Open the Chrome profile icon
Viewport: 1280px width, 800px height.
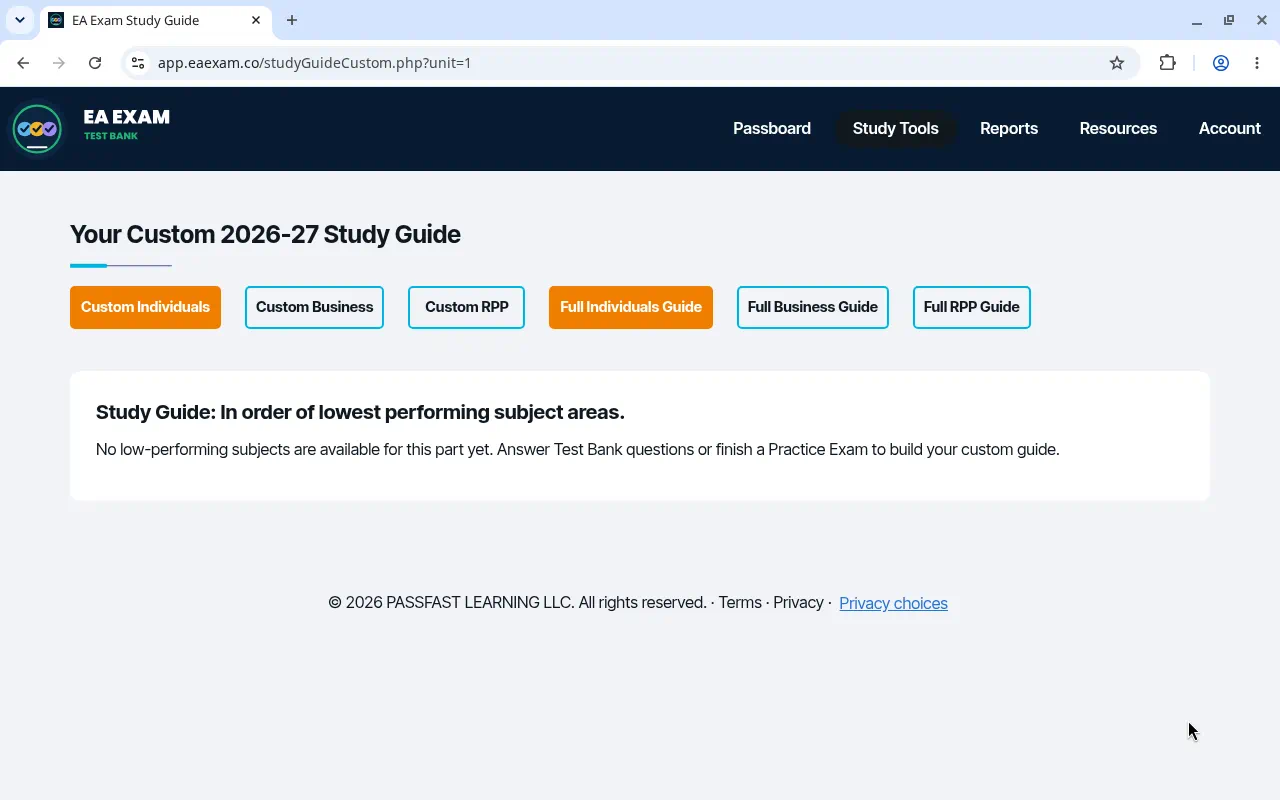1221,63
